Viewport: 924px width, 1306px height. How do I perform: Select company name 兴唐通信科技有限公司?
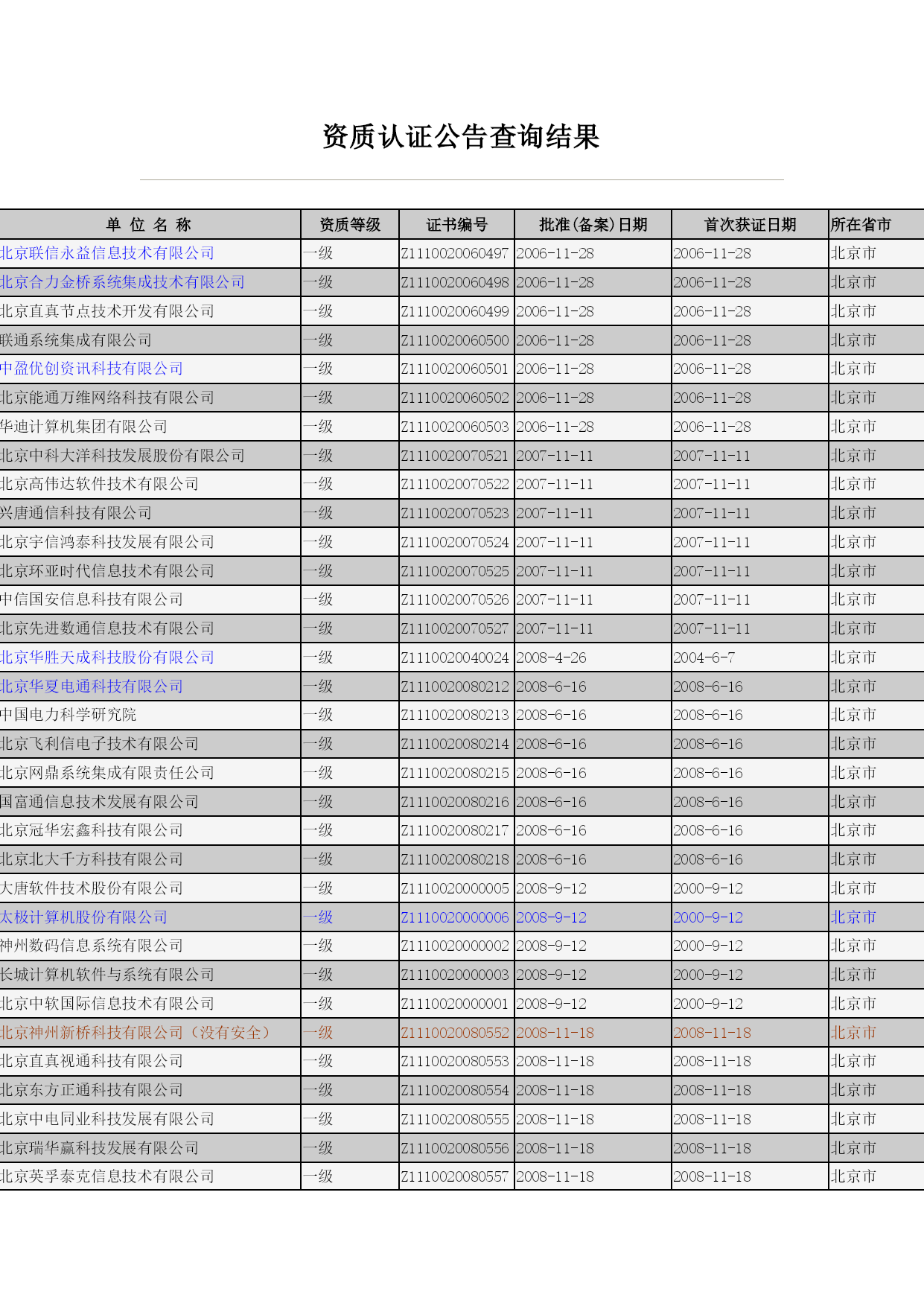(x=76, y=513)
